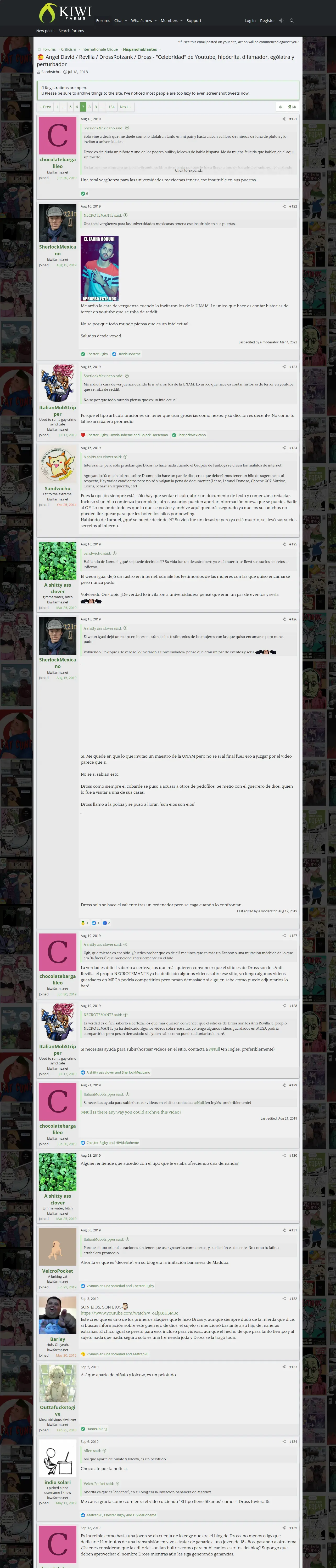This screenshot has height=1568, width=336.
Task: Open the Internationale Clique breadcrumb
Action: click(99, 49)
